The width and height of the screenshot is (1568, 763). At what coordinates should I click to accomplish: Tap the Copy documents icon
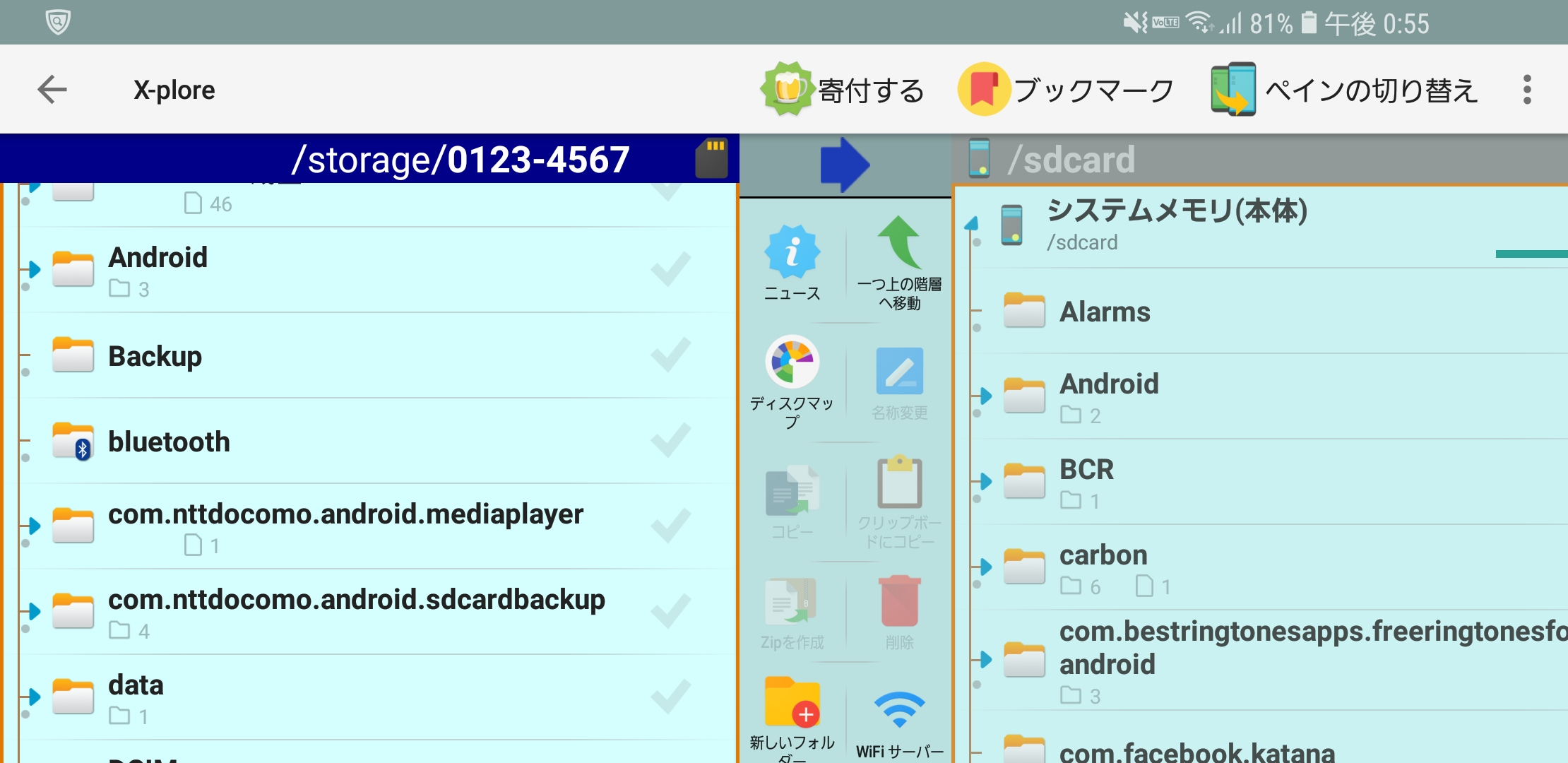(x=792, y=491)
